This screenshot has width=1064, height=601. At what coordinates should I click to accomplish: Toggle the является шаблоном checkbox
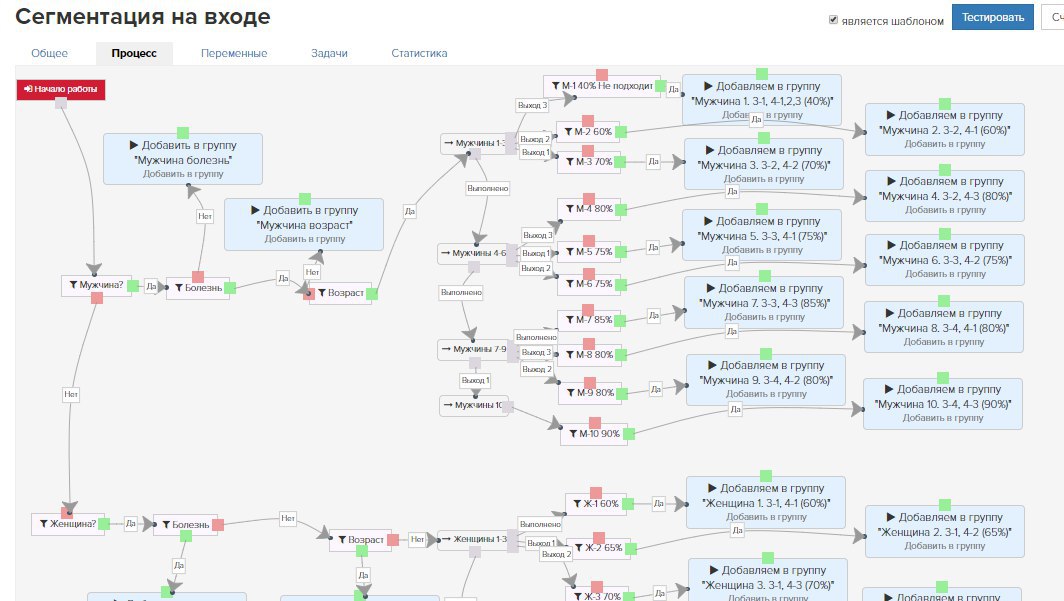click(833, 20)
